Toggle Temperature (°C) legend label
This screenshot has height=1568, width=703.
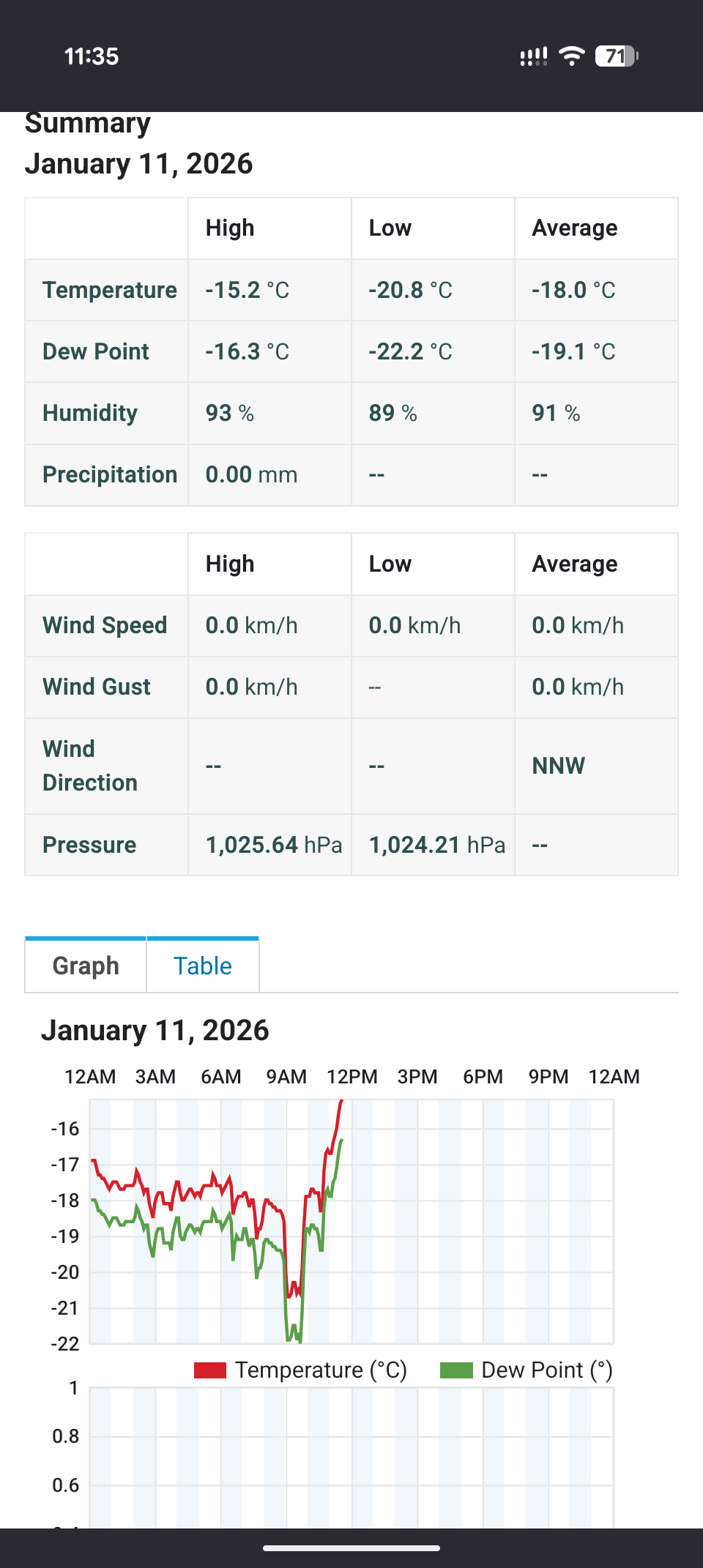tap(321, 1370)
